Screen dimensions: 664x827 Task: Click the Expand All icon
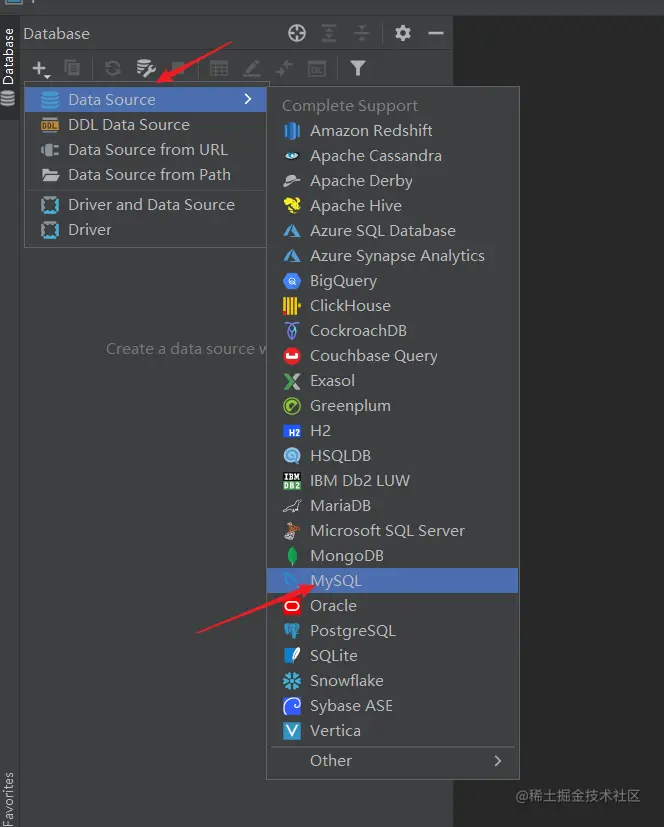[329, 33]
